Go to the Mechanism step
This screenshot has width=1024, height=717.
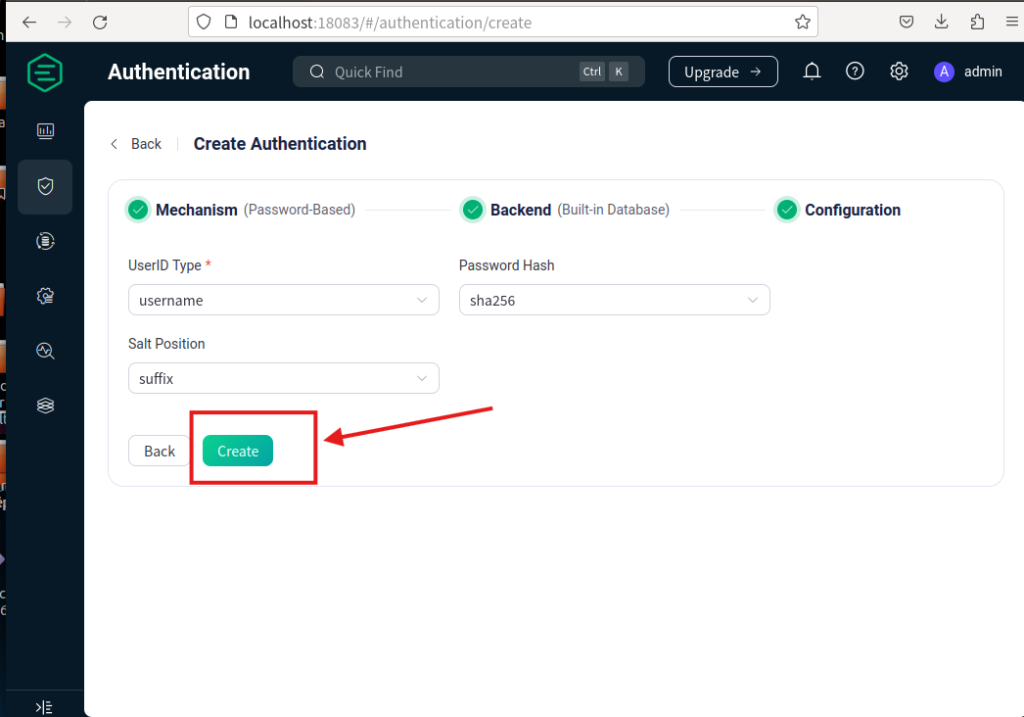click(x=196, y=210)
